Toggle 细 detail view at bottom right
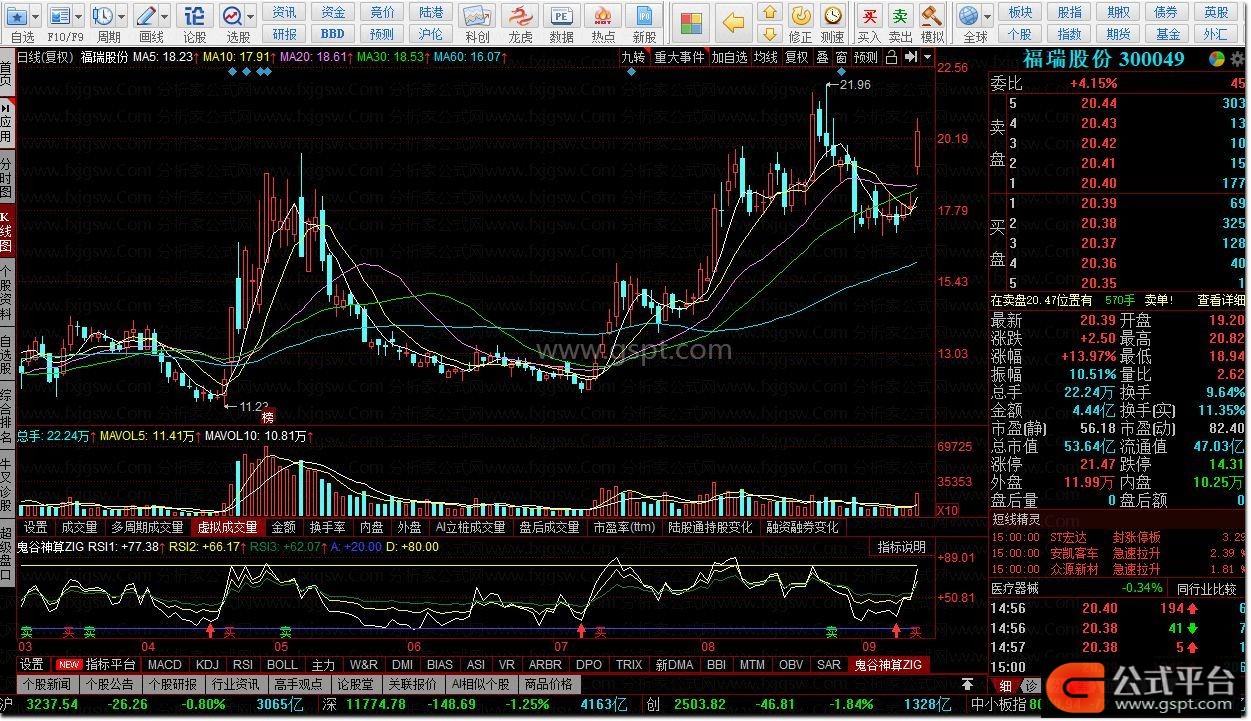The height and width of the screenshot is (721, 1251). click(1005, 685)
